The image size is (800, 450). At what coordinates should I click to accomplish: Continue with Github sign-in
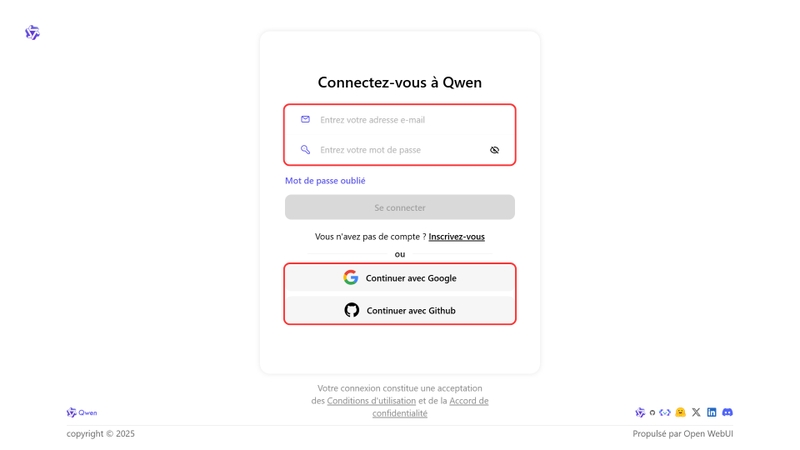400,310
